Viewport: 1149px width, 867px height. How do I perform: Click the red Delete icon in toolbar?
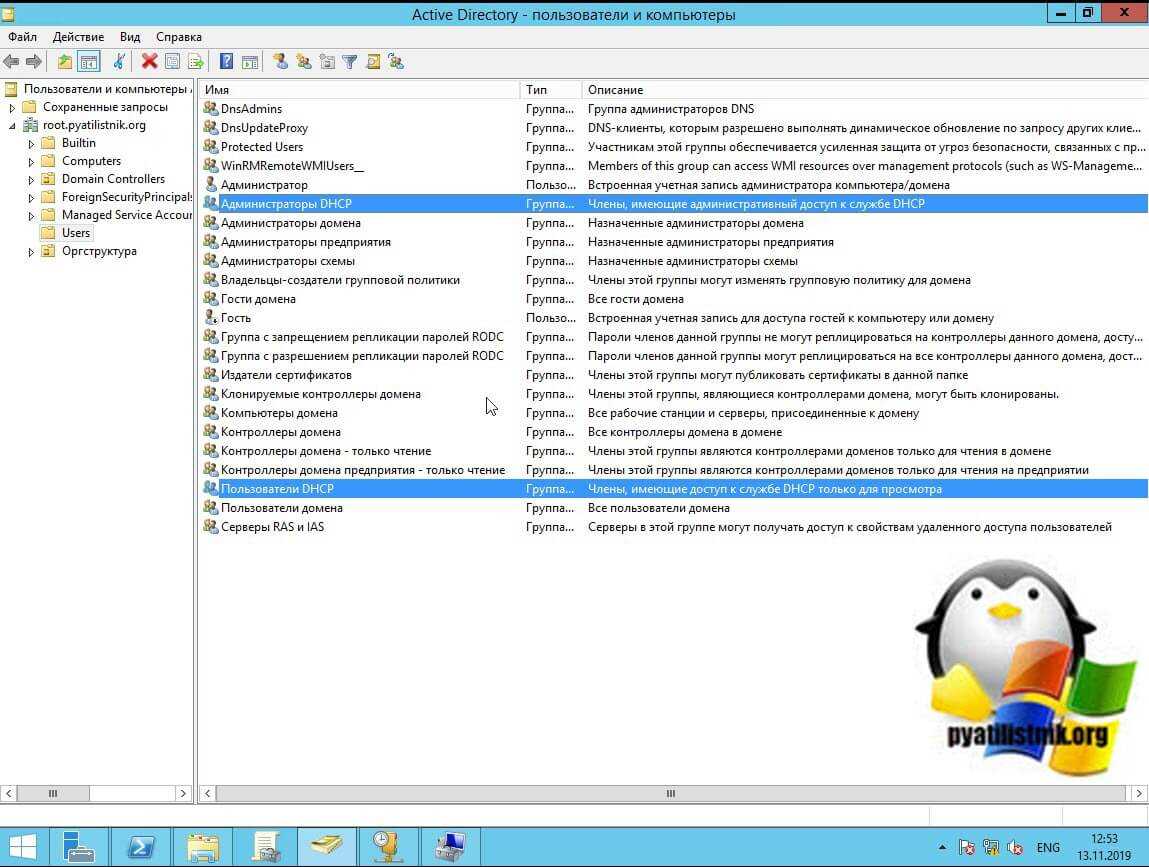pos(149,62)
